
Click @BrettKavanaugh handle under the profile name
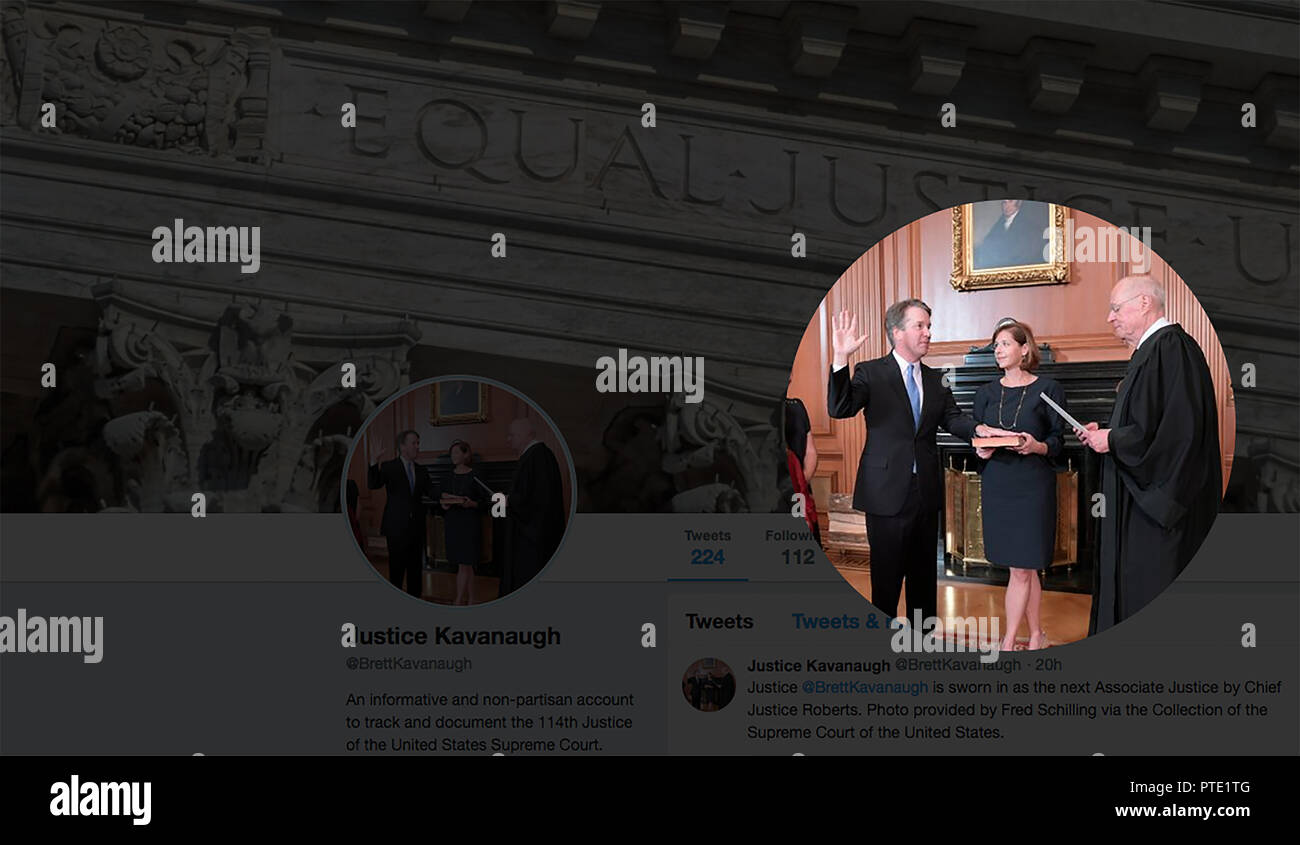409,663
